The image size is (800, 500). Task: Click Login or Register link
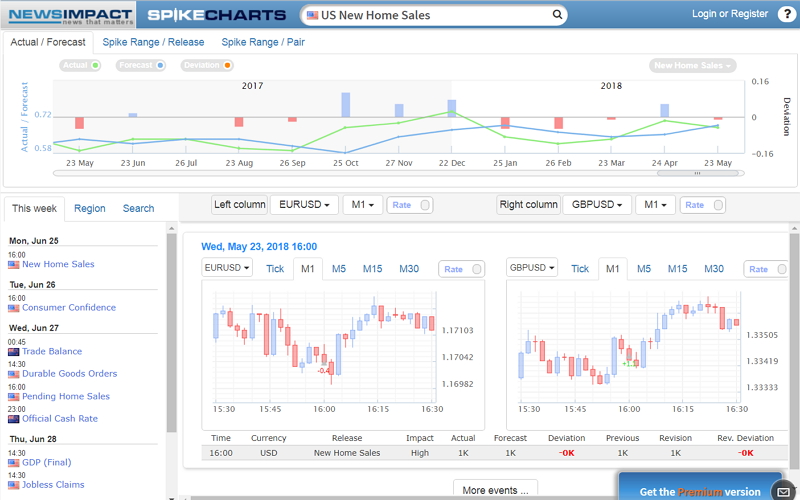click(730, 14)
